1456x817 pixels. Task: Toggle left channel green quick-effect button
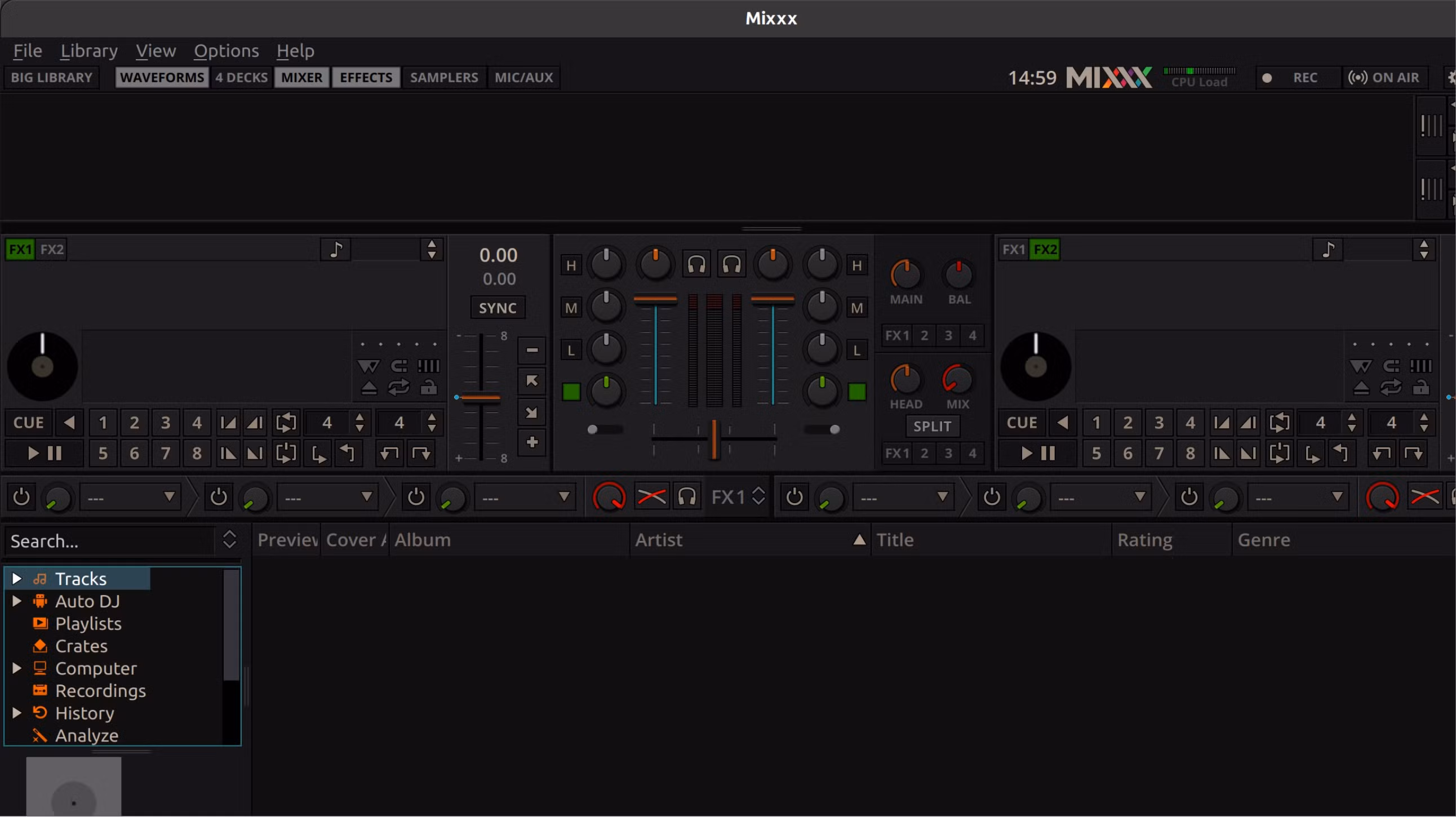[571, 392]
